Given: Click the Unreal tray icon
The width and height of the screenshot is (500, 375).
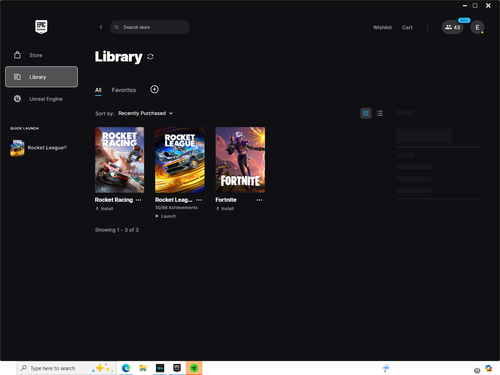Looking at the screenshot, I should tap(477, 370).
